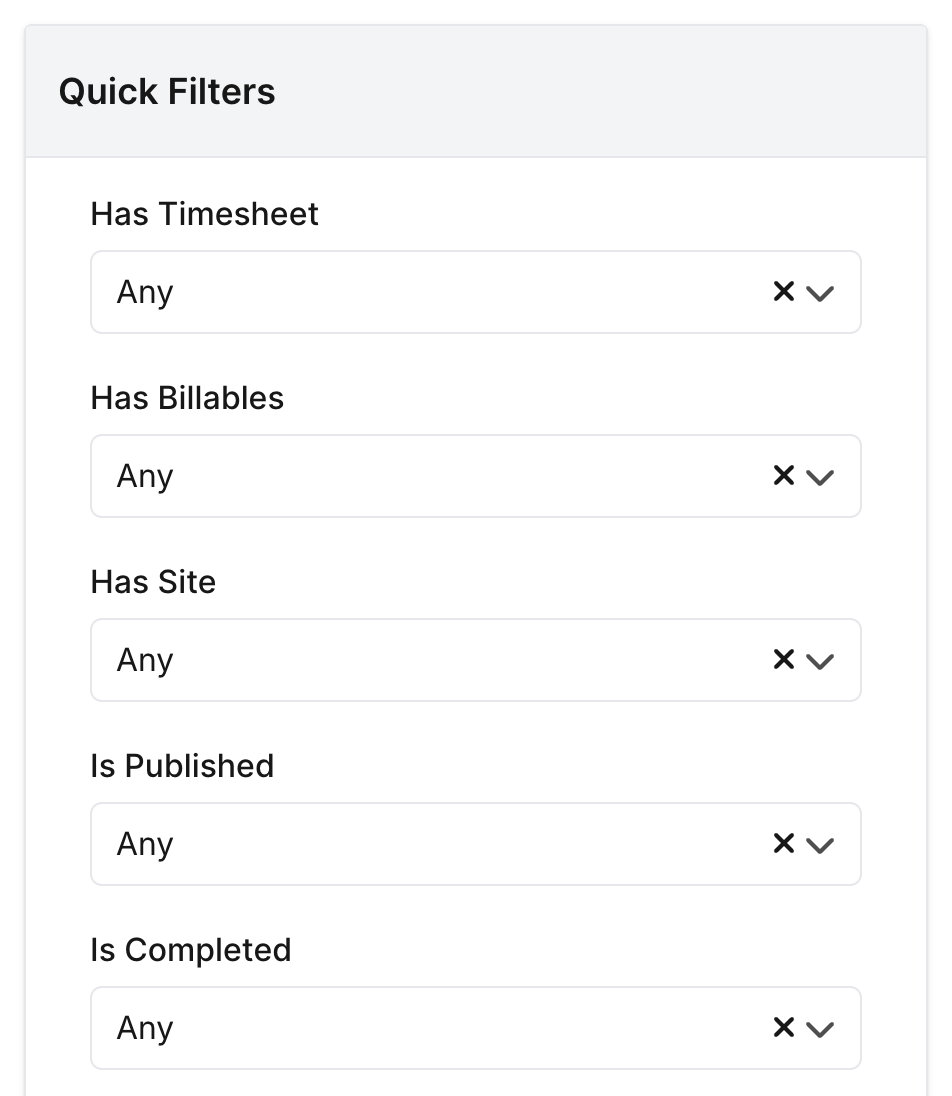Click the Is Published field label

[x=182, y=766]
